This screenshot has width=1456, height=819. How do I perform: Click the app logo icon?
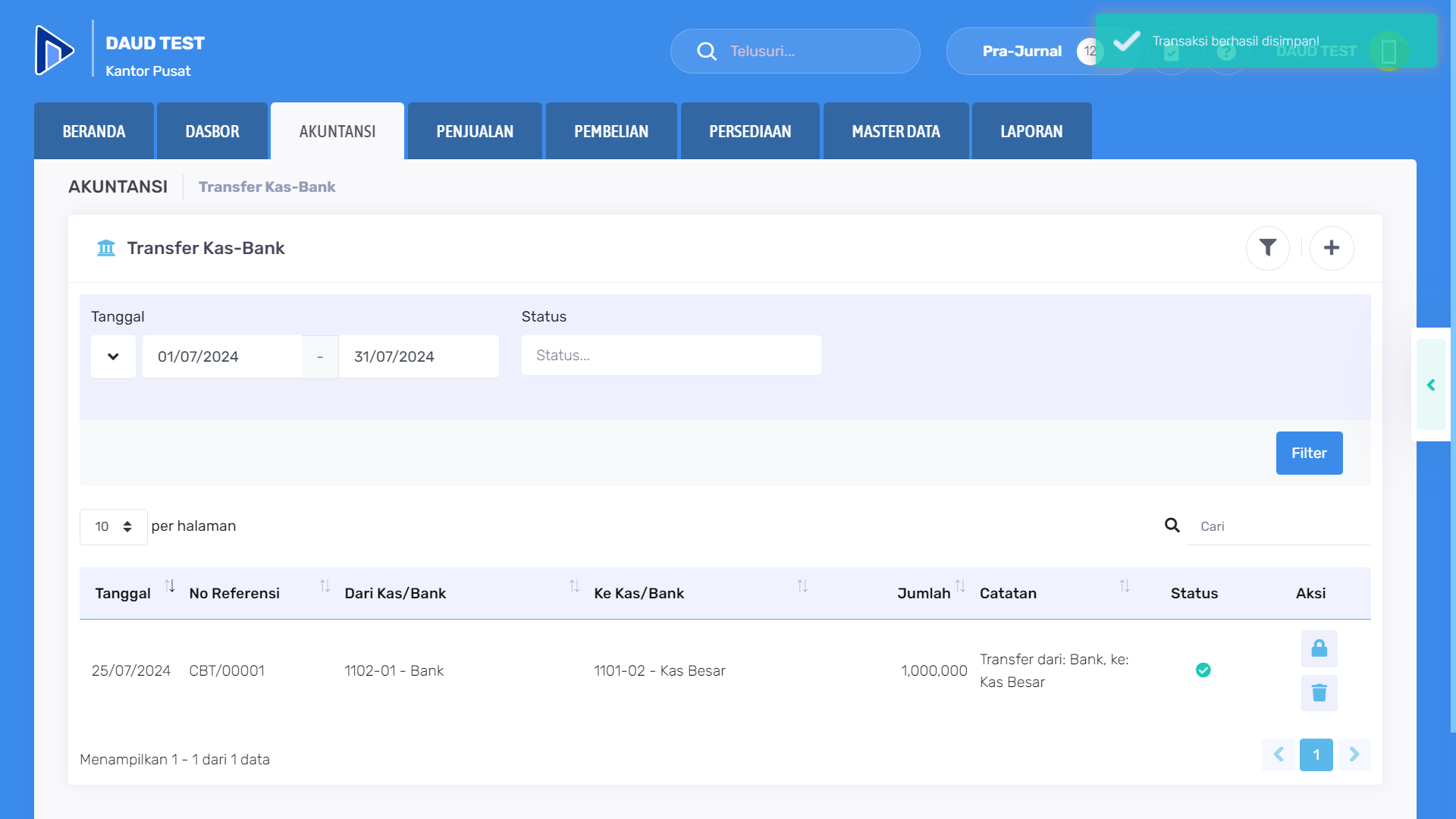coord(55,51)
